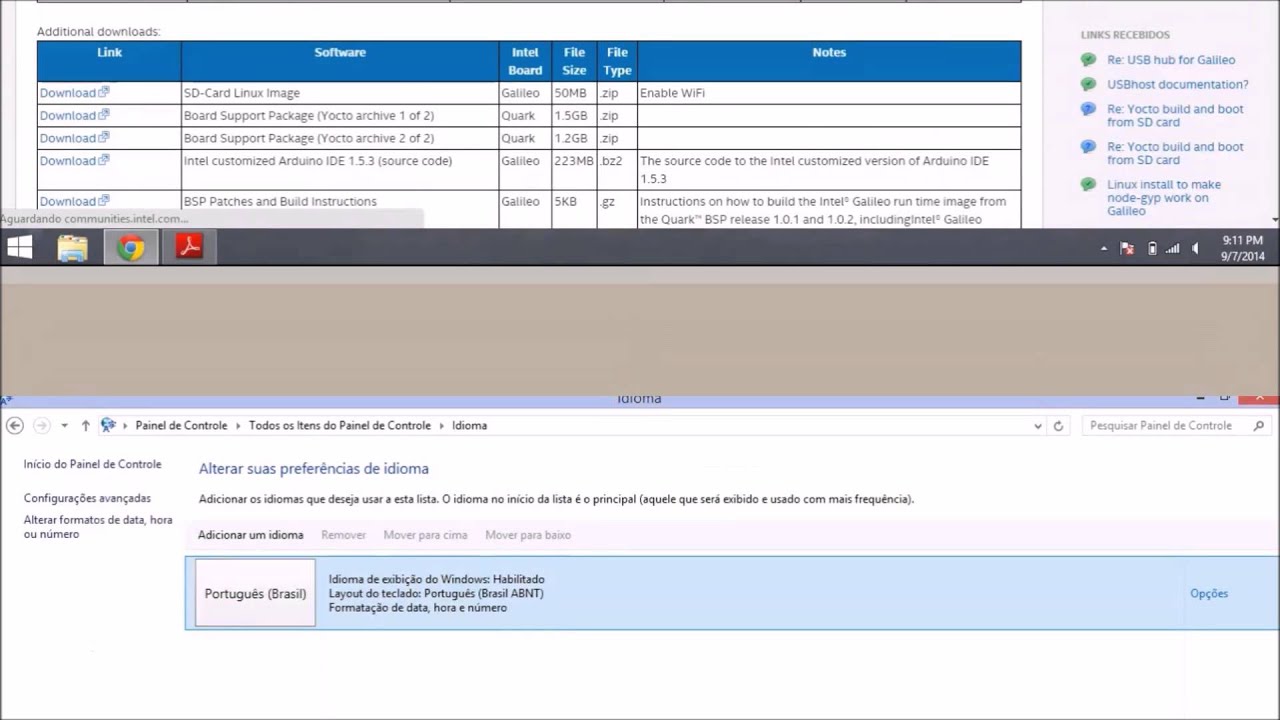
Task: Check battery status in system tray
Action: 1151,248
